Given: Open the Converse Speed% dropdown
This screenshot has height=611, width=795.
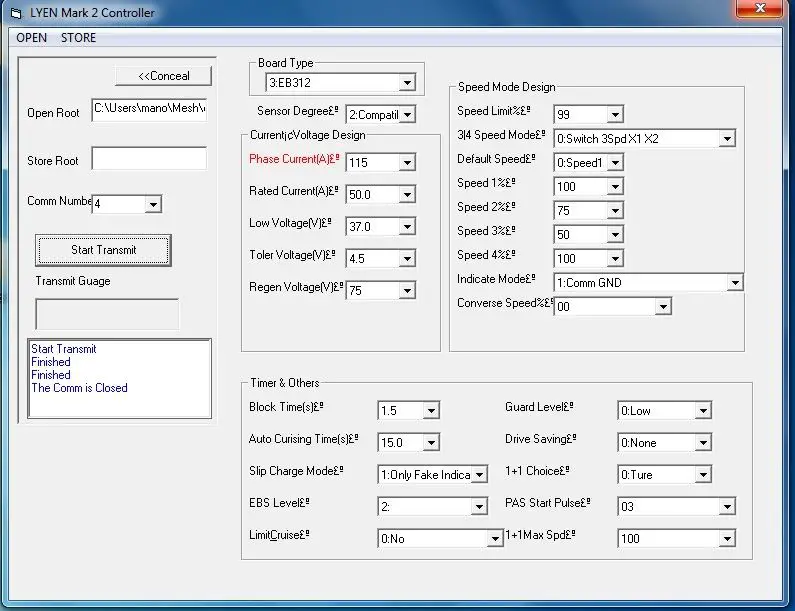Looking at the screenshot, I should click(x=663, y=306).
